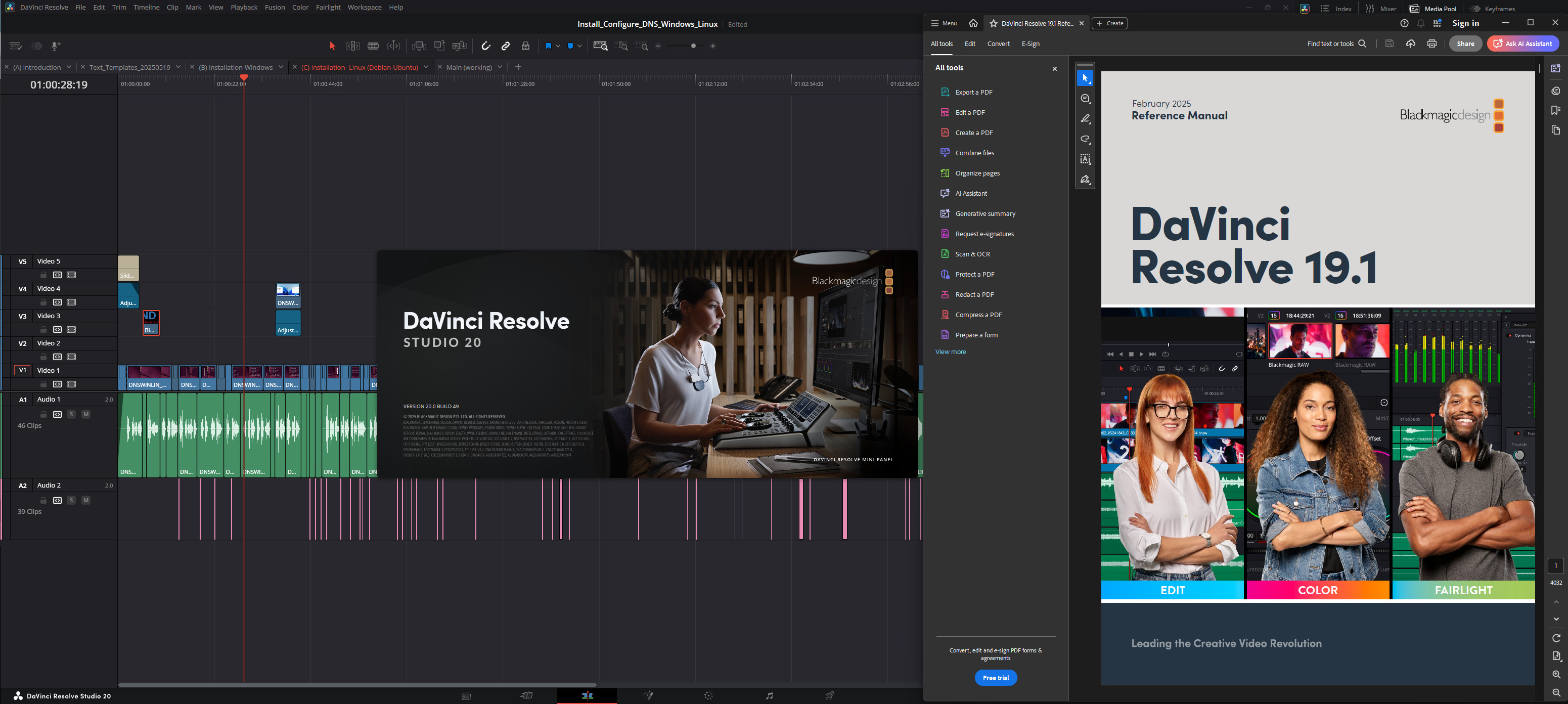1568x704 pixels.
Task: Add new timeline tab with plus
Action: 518,67
